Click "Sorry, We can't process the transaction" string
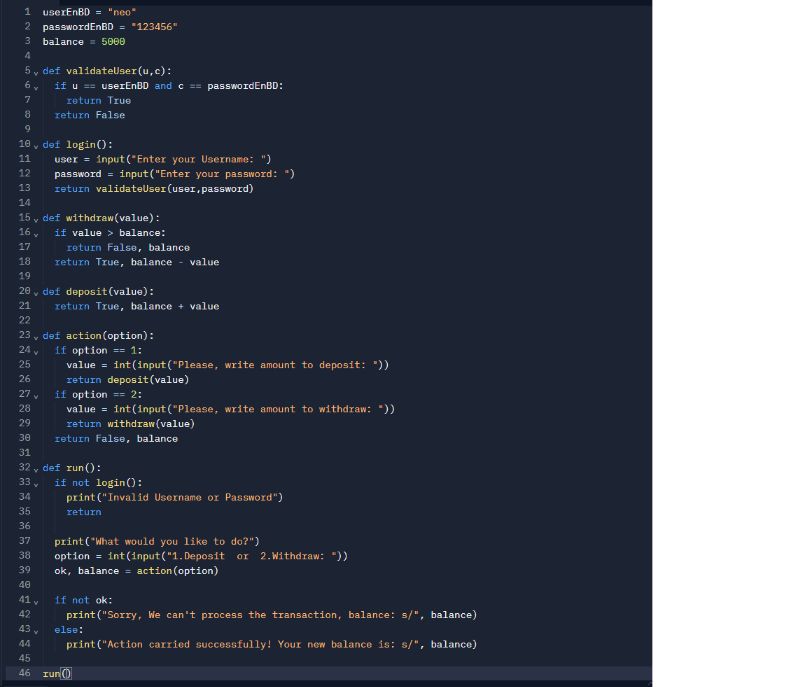Screen dimensions: 806x687 (259, 615)
